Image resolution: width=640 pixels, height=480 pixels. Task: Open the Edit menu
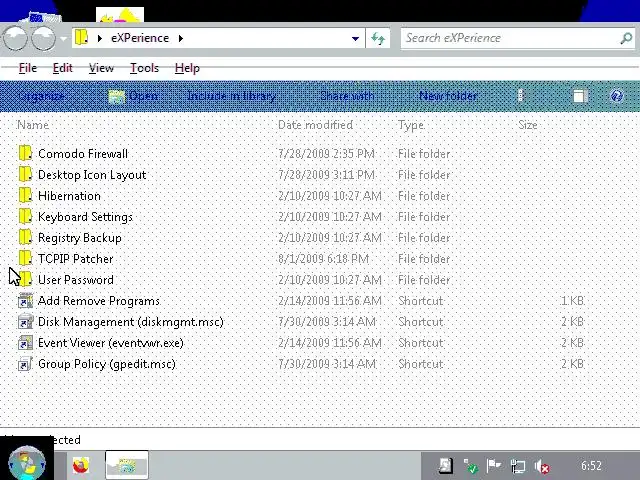coord(62,68)
